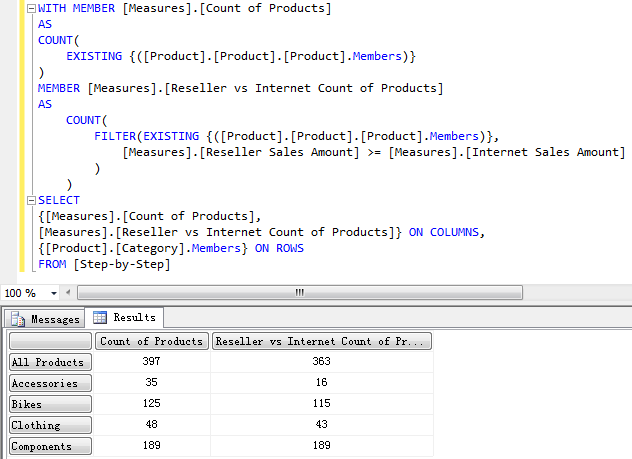
Task: Click the FROM keyword in the query
Action: 52,264
